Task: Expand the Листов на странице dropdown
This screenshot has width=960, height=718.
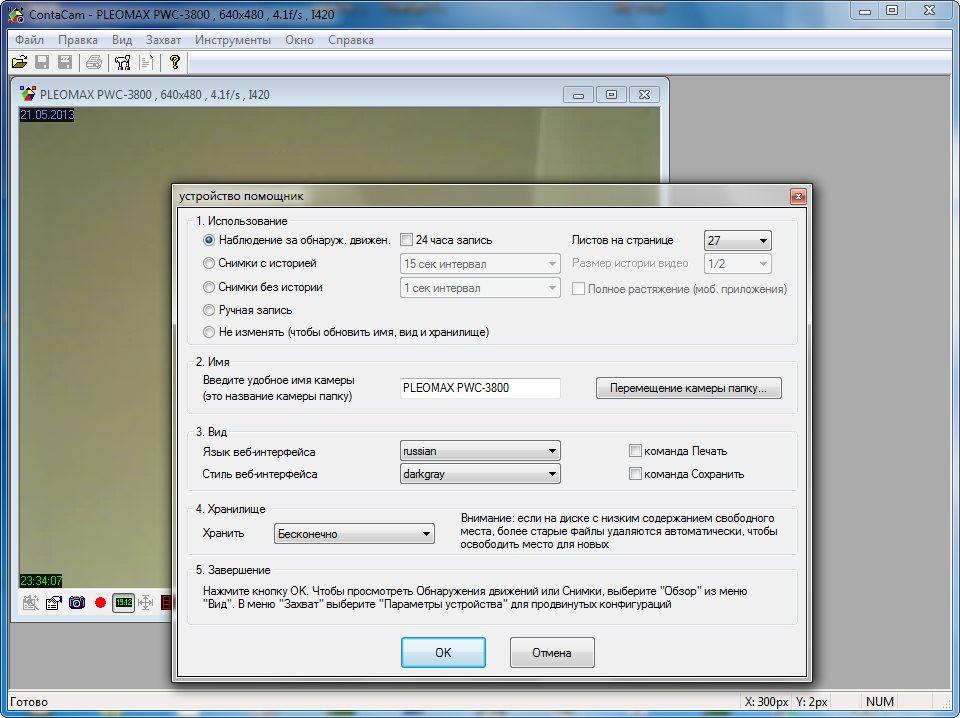Action: [738, 241]
